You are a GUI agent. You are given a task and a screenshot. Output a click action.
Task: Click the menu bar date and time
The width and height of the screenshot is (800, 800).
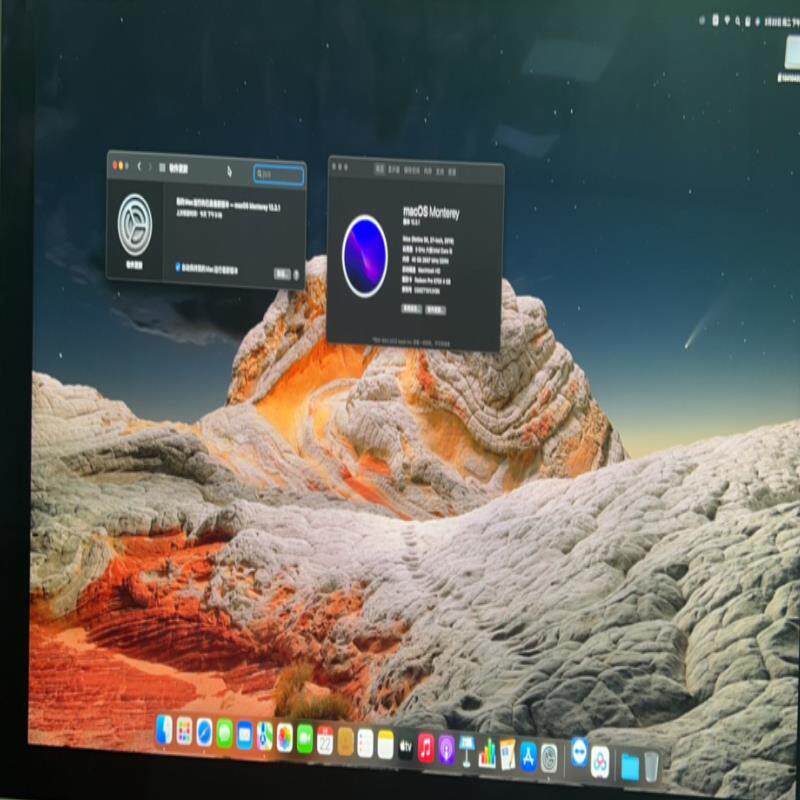pyautogui.click(x=782, y=22)
